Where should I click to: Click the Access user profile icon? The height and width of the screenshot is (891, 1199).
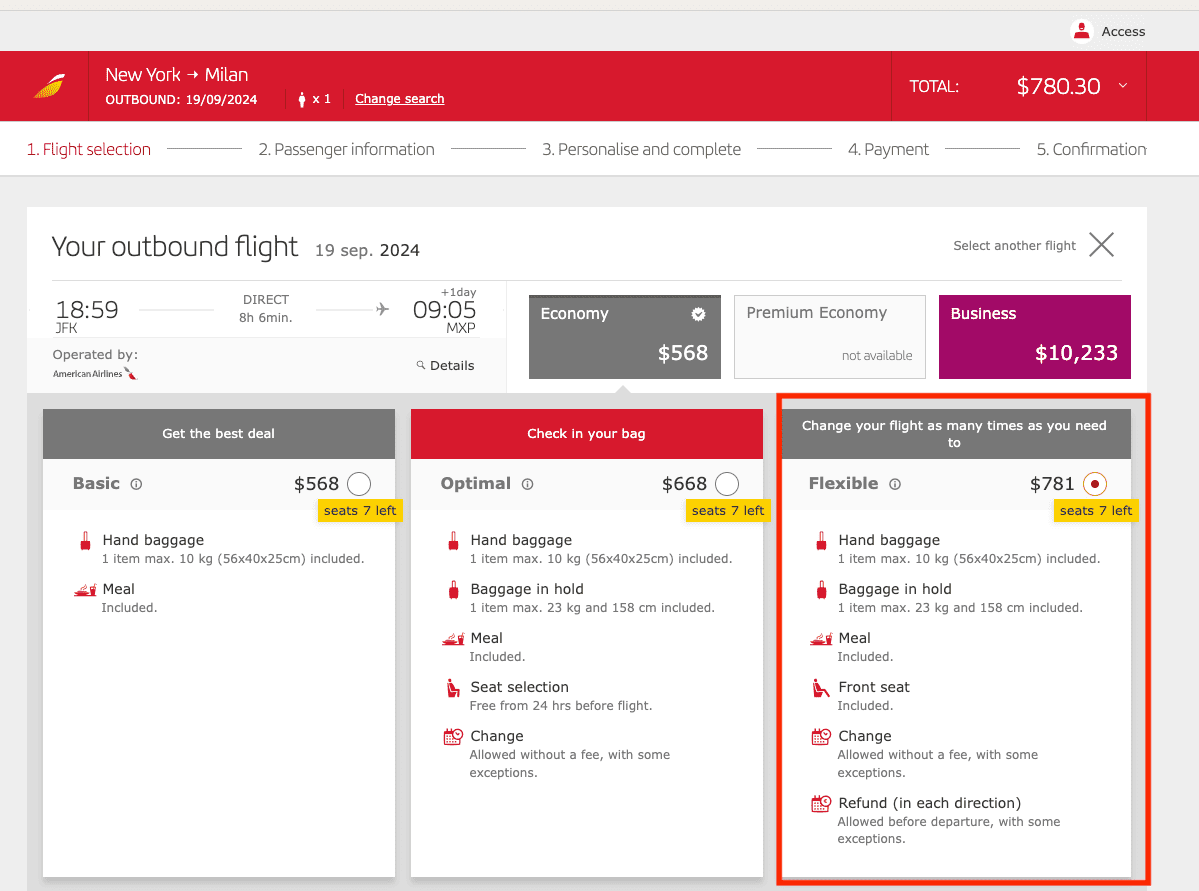click(1081, 31)
